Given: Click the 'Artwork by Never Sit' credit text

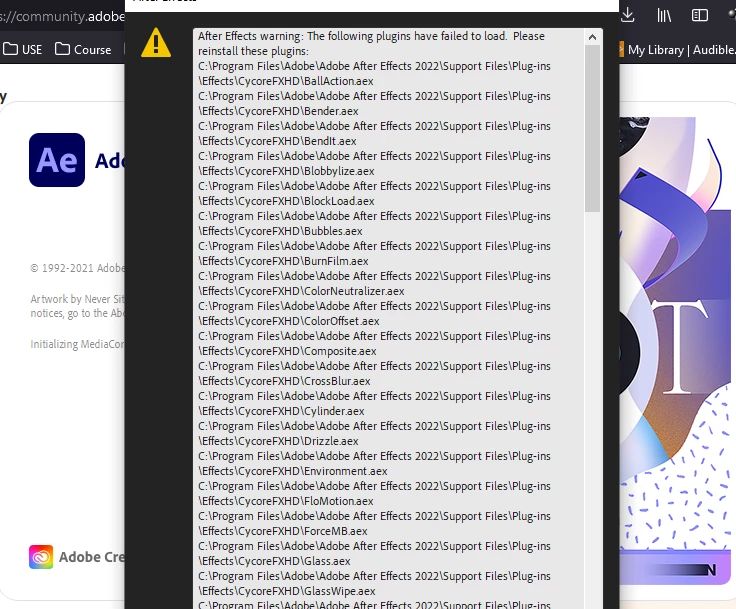Looking at the screenshot, I should point(77,299).
